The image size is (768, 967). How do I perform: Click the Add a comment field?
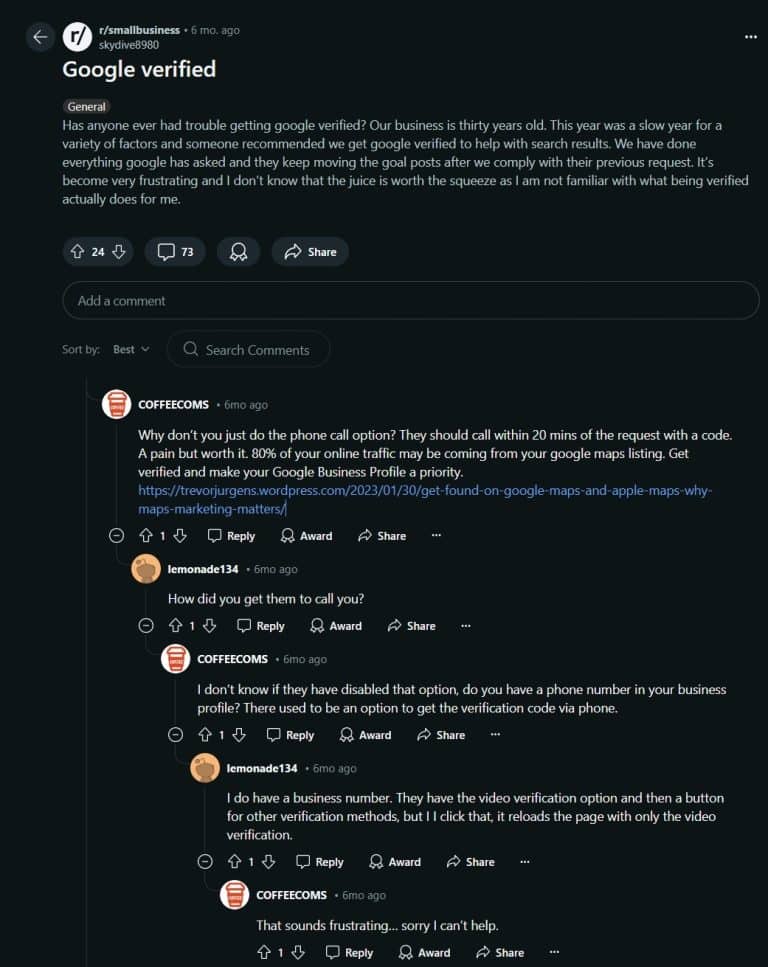pyautogui.click(x=410, y=300)
